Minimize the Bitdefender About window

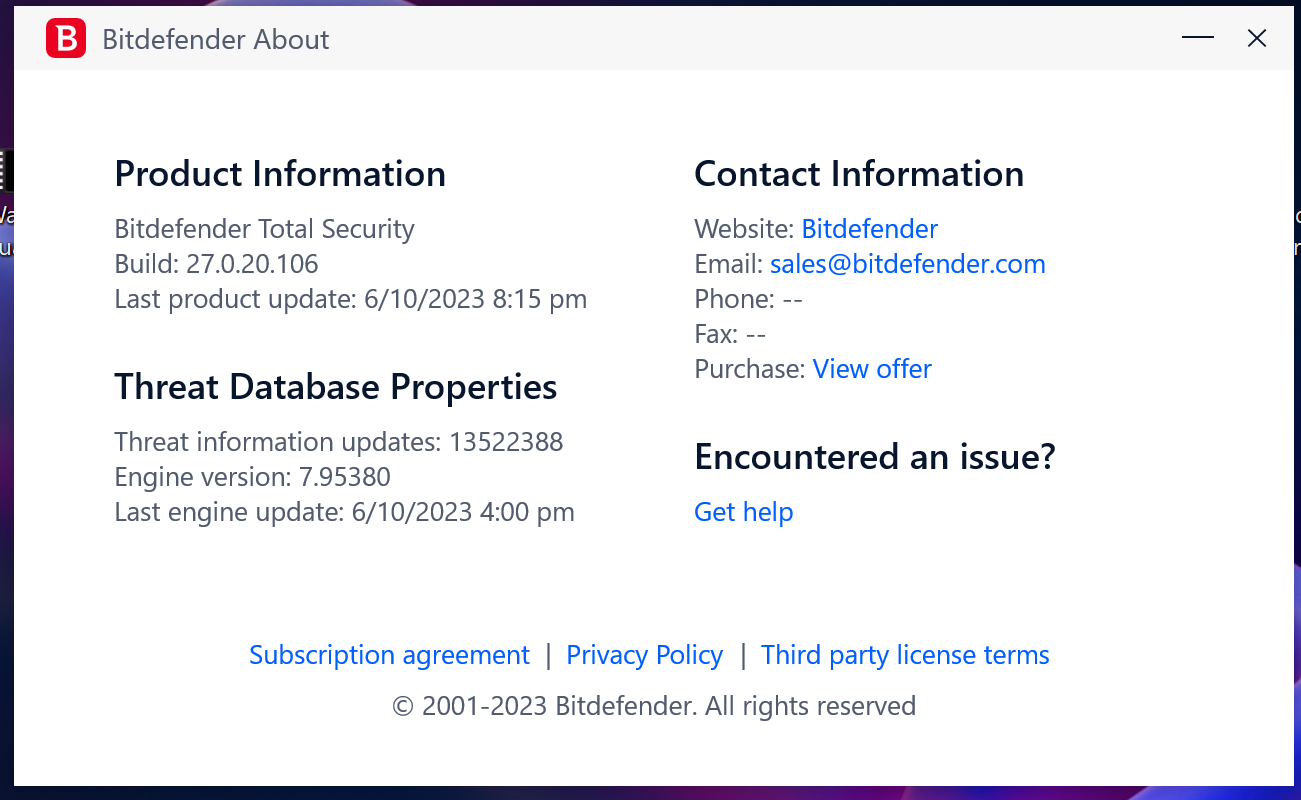1197,38
